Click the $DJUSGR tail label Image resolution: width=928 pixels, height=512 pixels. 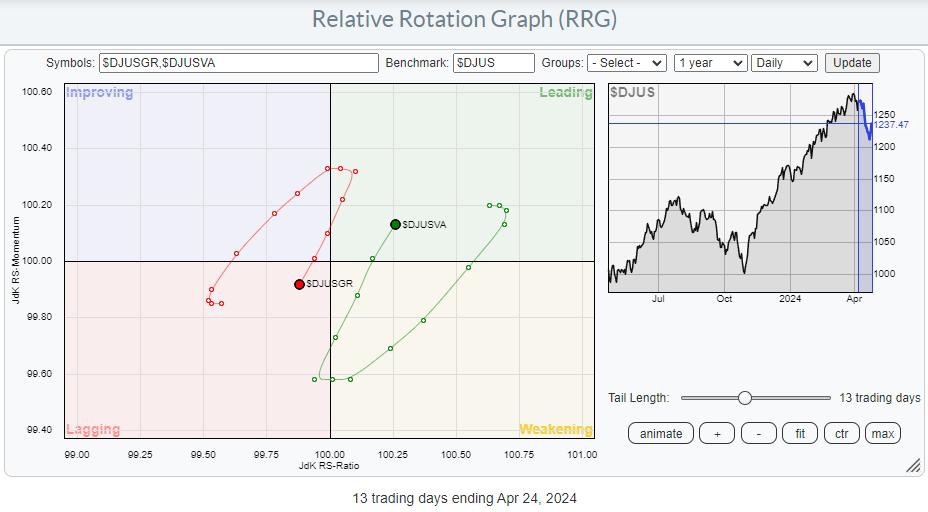click(330, 284)
